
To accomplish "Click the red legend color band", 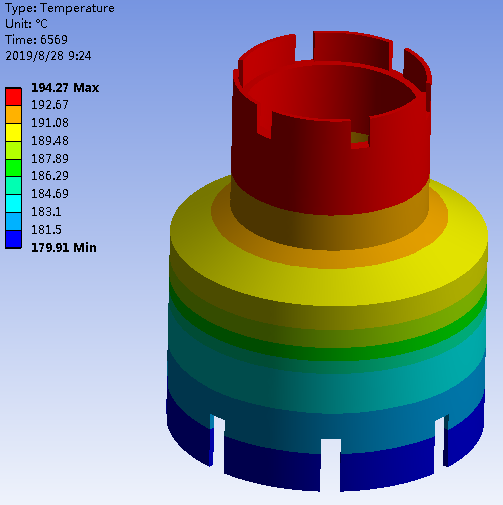I will (x=13, y=97).
